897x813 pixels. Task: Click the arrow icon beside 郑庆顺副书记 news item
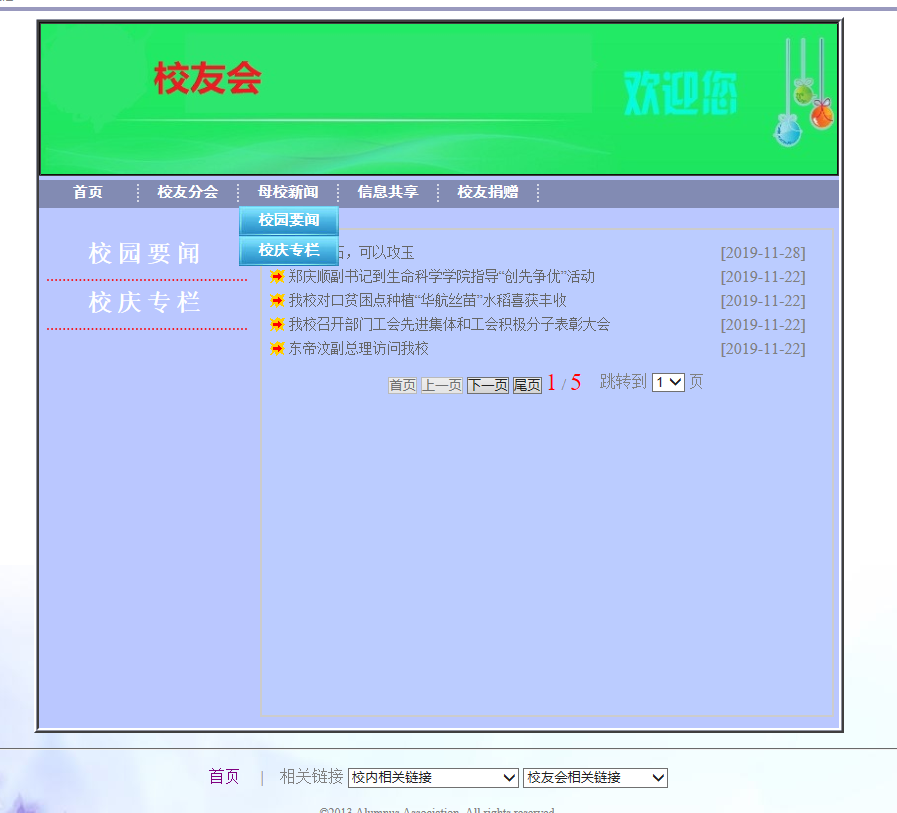coord(277,277)
